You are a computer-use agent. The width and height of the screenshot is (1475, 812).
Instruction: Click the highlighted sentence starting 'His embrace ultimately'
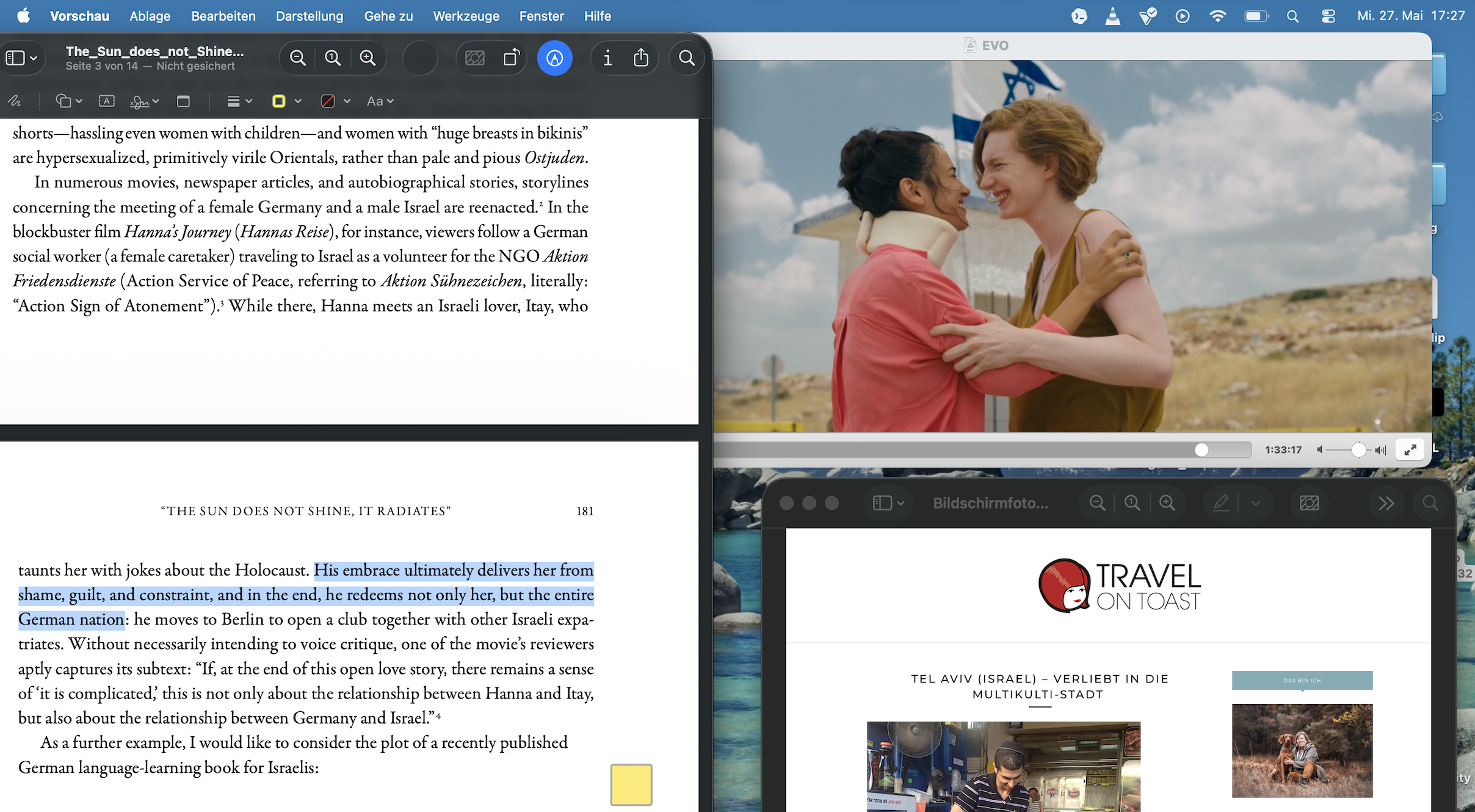tap(306, 595)
